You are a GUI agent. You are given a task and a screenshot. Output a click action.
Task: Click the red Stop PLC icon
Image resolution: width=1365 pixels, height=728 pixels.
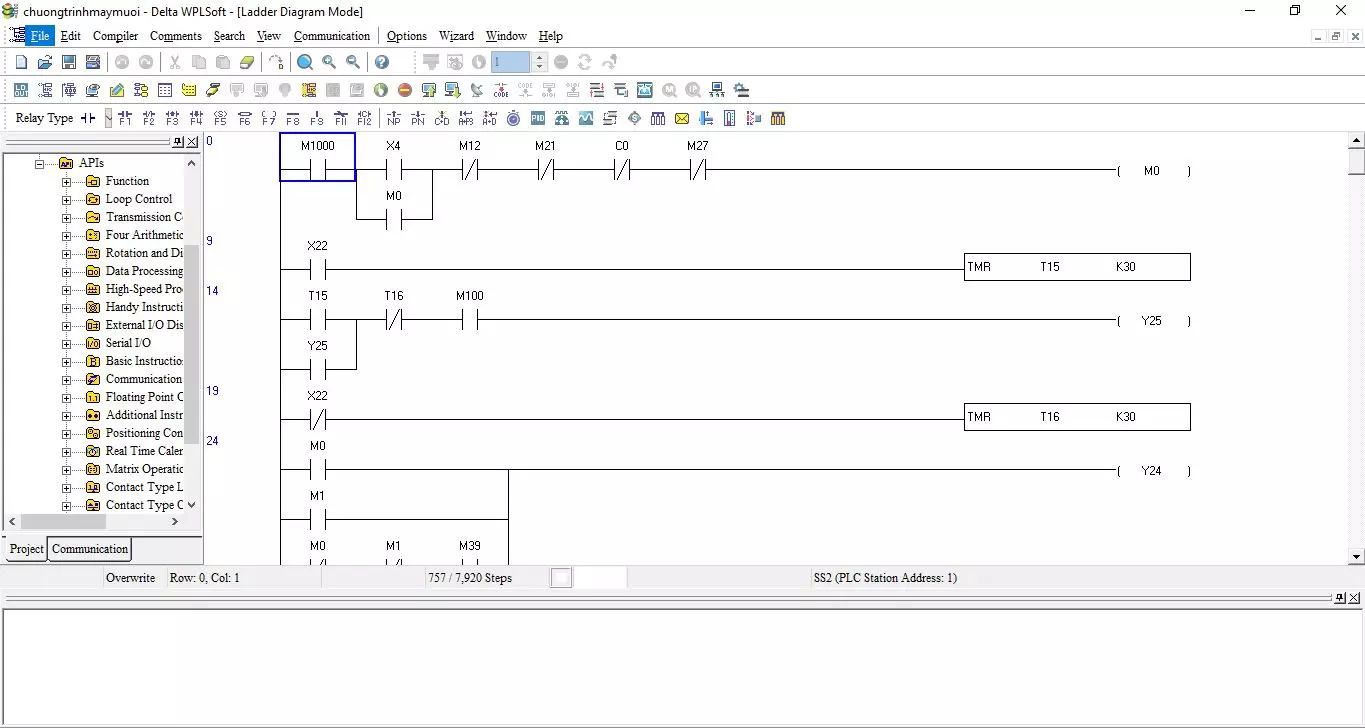point(405,90)
